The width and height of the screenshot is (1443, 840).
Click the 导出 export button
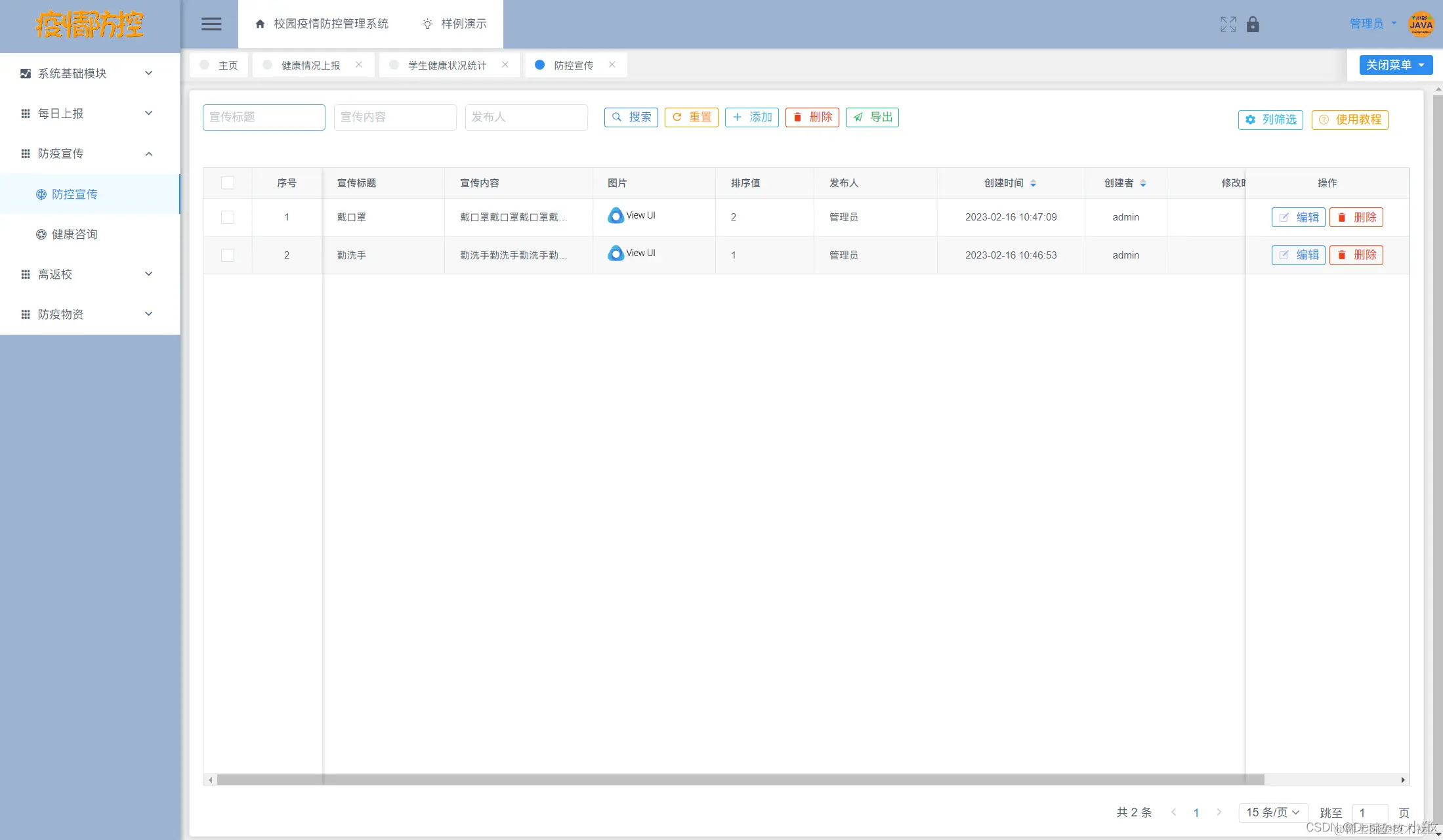872,117
